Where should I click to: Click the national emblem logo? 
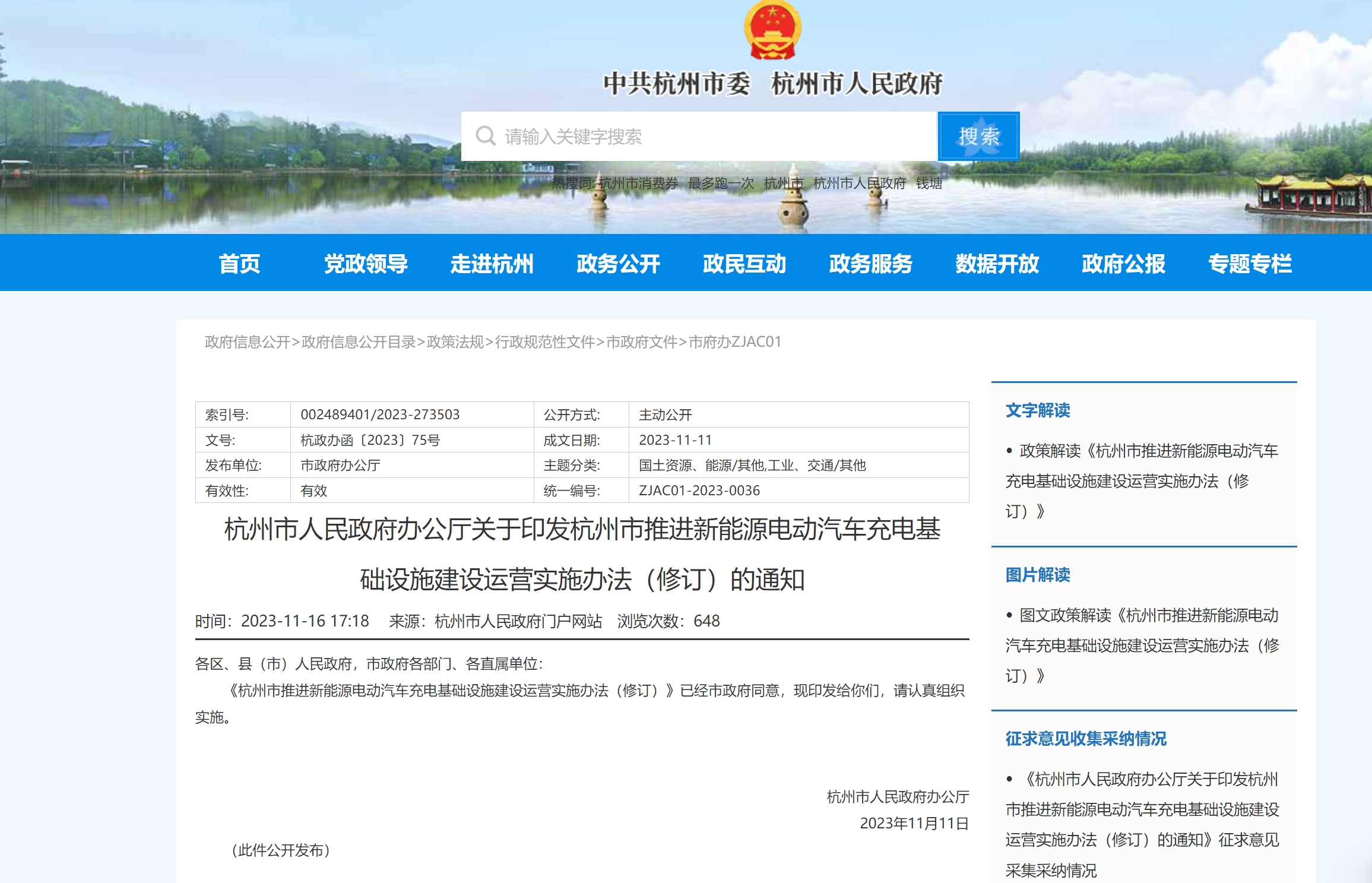[x=772, y=33]
